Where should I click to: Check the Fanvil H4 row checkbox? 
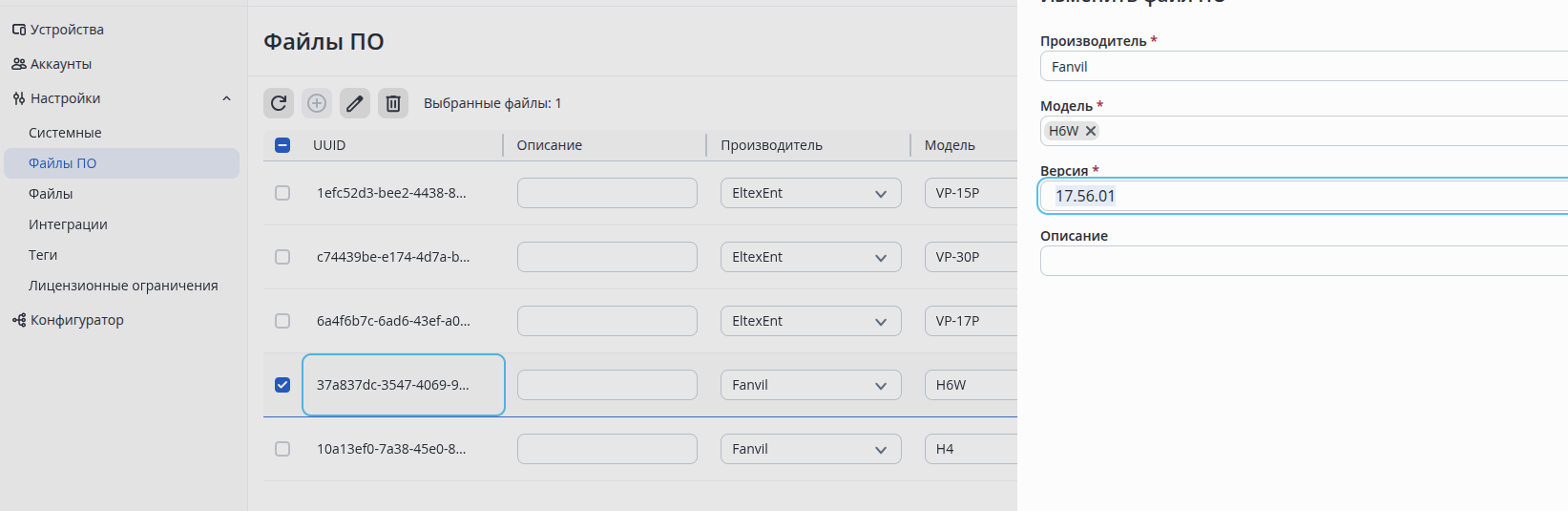click(x=282, y=449)
